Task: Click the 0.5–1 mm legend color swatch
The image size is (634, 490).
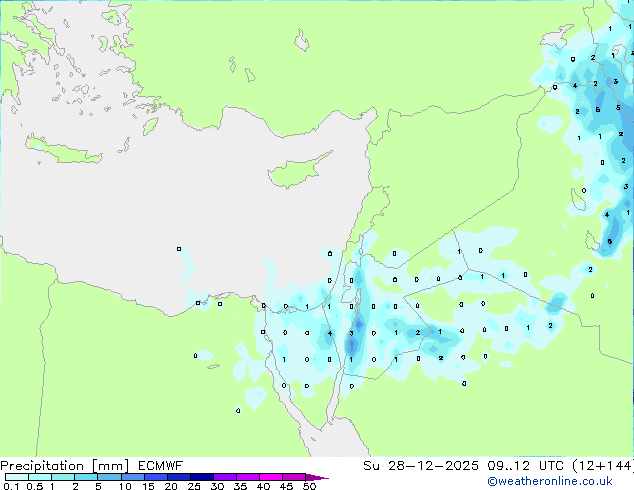Action: (40, 477)
